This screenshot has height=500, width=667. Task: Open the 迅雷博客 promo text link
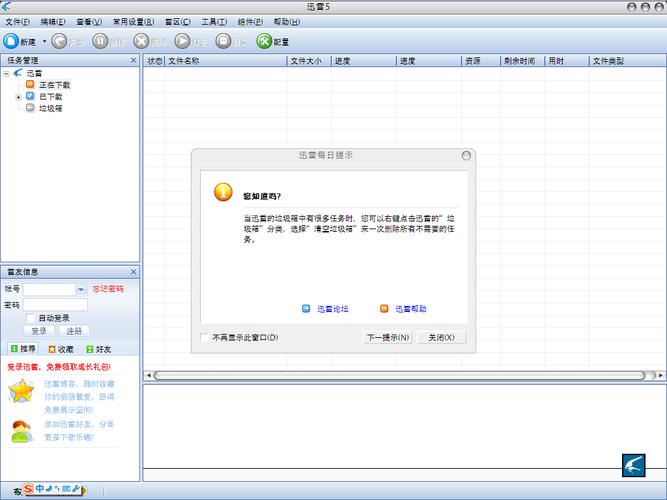coord(80,397)
